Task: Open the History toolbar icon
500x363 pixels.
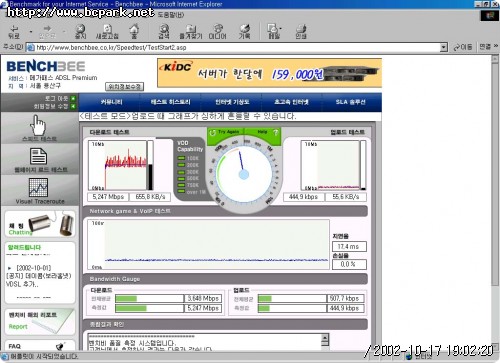Action: coord(245,32)
